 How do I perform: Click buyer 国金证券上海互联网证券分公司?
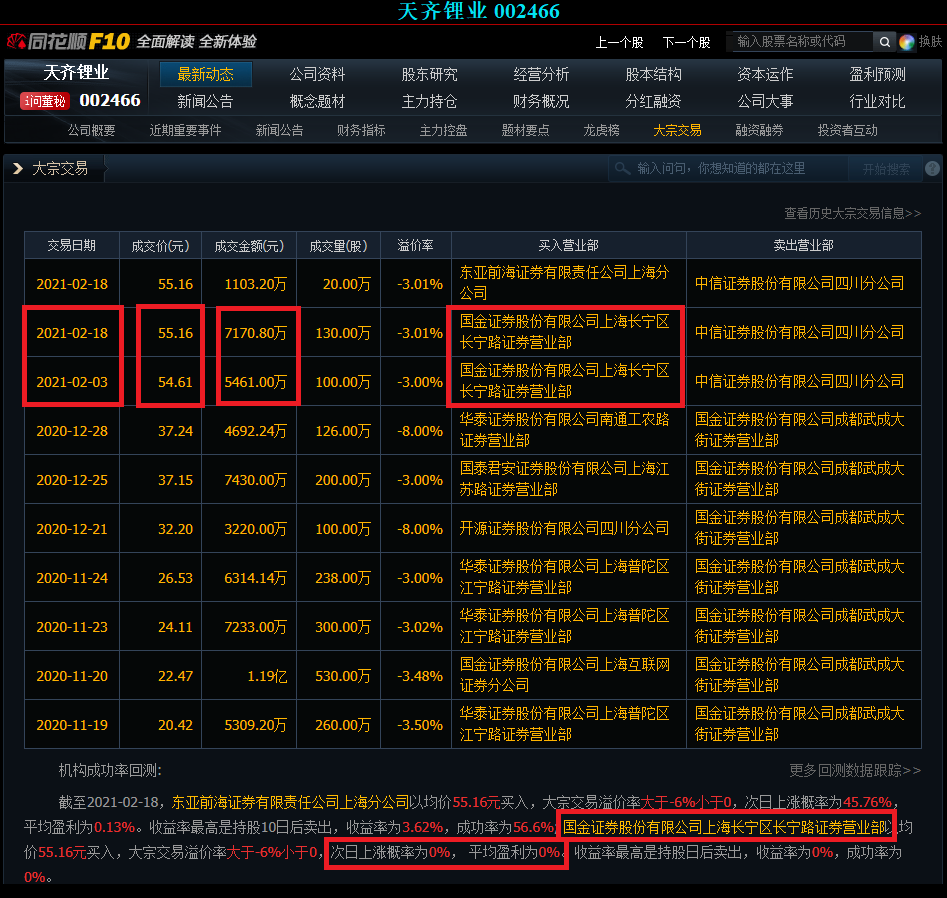pos(564,675)
